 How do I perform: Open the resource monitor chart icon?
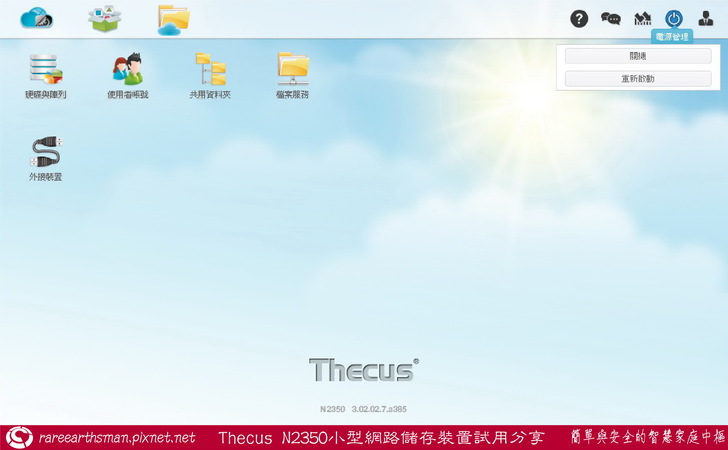coord(643,19)
